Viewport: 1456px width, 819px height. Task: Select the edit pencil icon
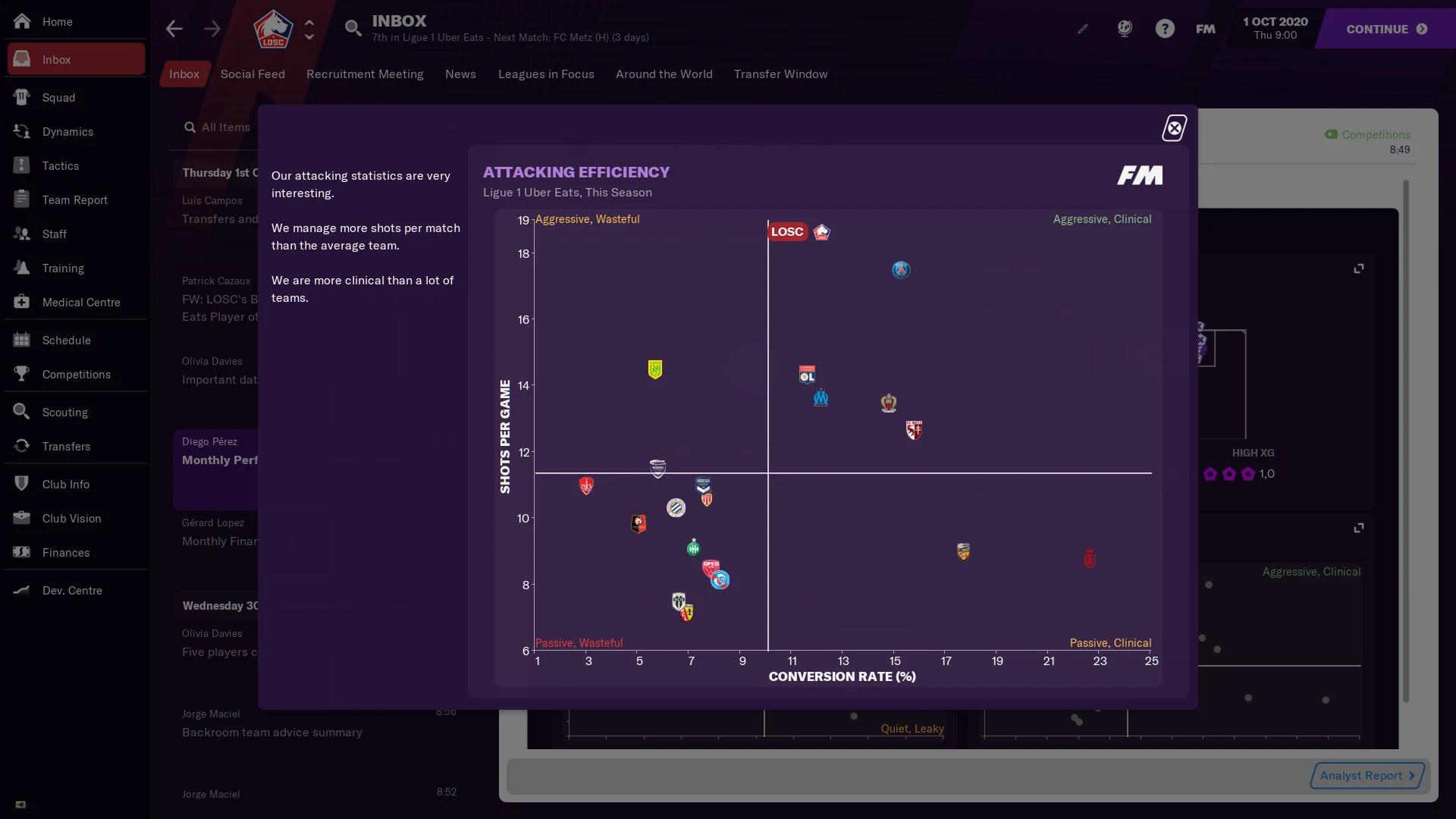[1083, 29]
